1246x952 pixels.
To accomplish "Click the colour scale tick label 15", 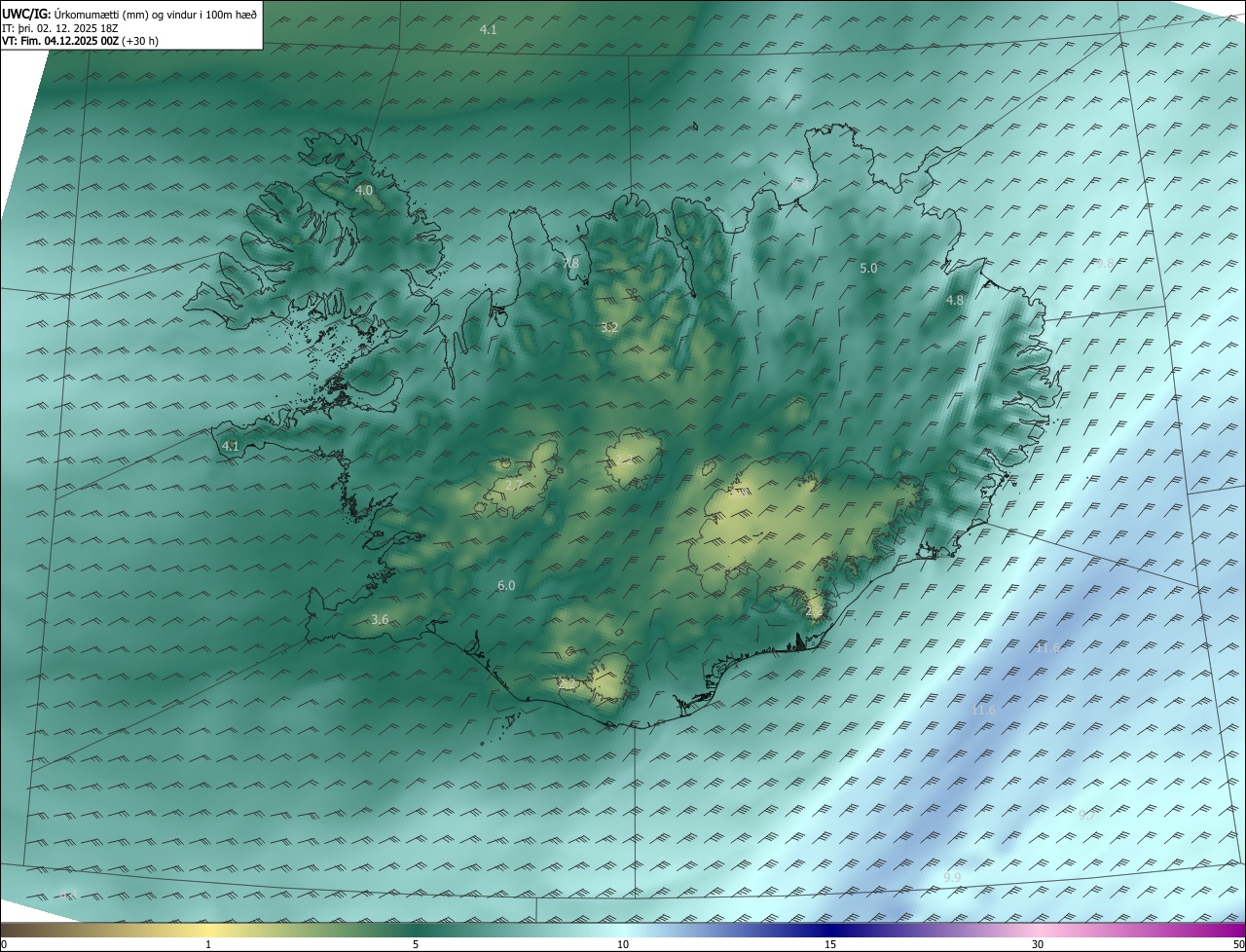I will [830, 944].
